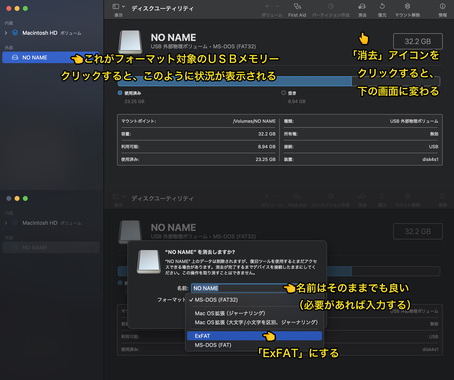454x380 pixels.
Task: Click the device value disk4s1 in the upper table
Action: pos(430,160)
